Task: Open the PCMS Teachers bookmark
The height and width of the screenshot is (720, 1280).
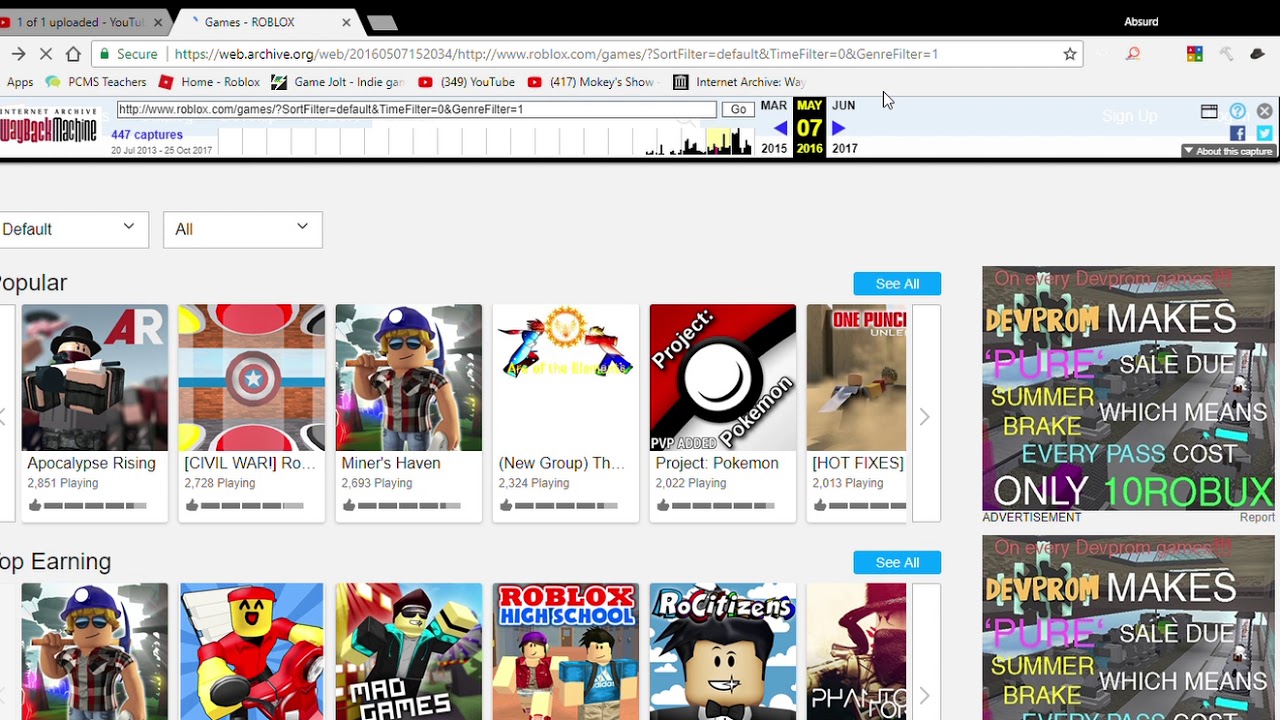Action: [97, 82]
